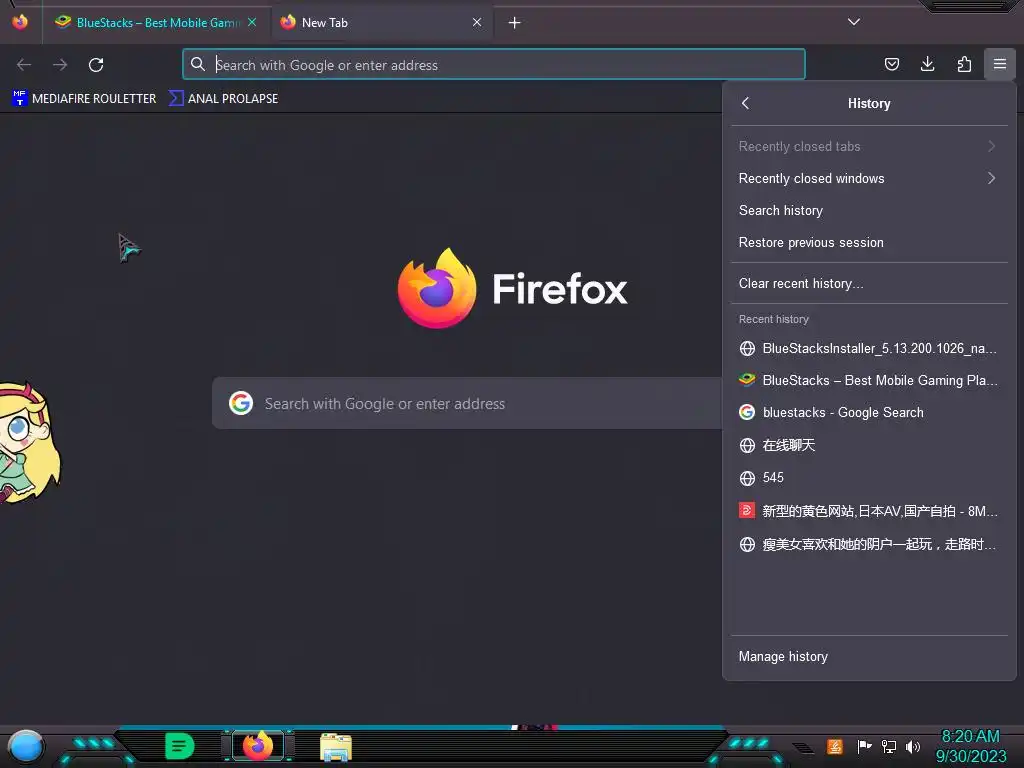Open BlueStacks – Best Mobile Gaming history entry
The height and width of the screenshot is (768, 1024).
[869, 380]
